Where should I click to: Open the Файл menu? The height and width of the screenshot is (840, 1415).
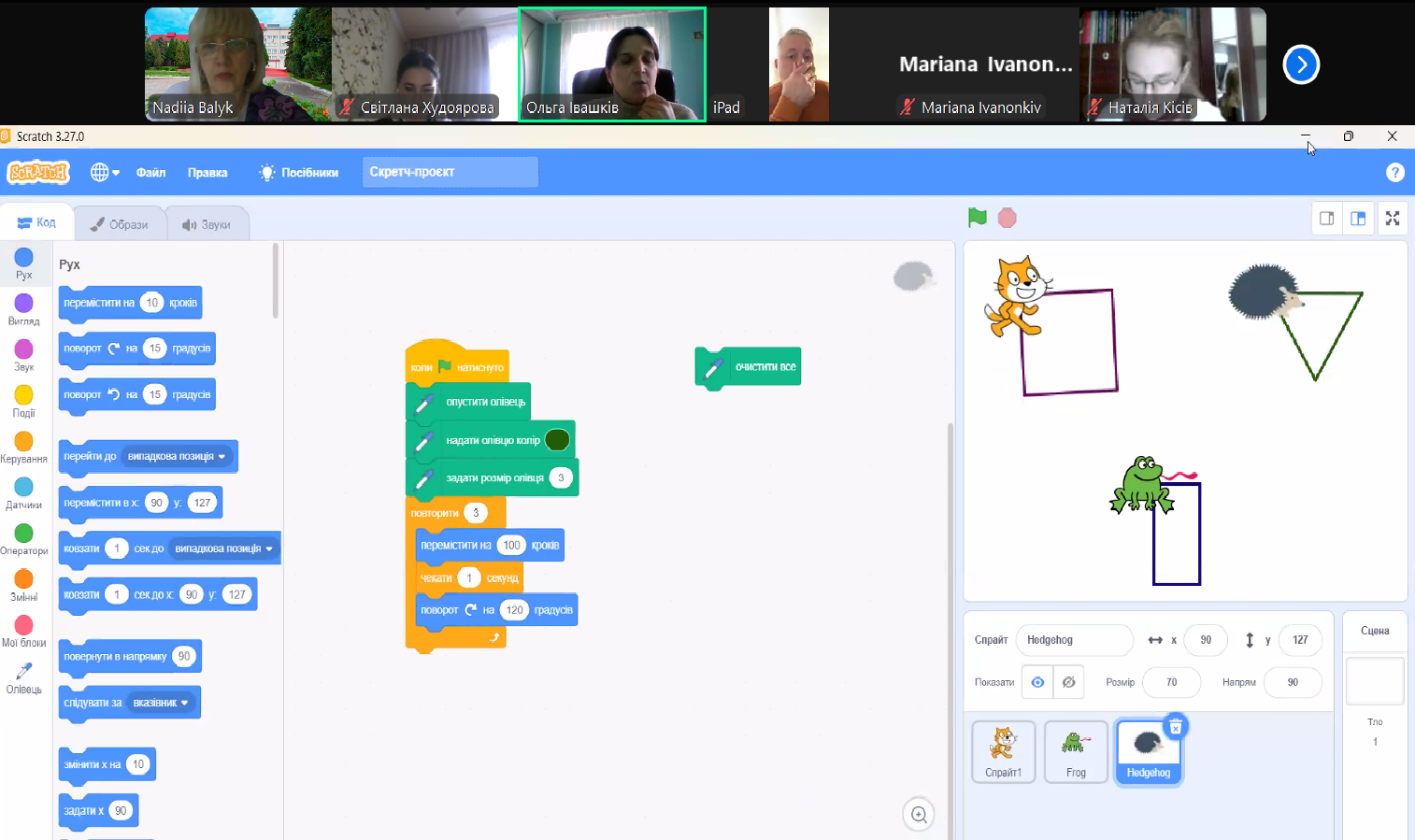click(x=150, y=172)
